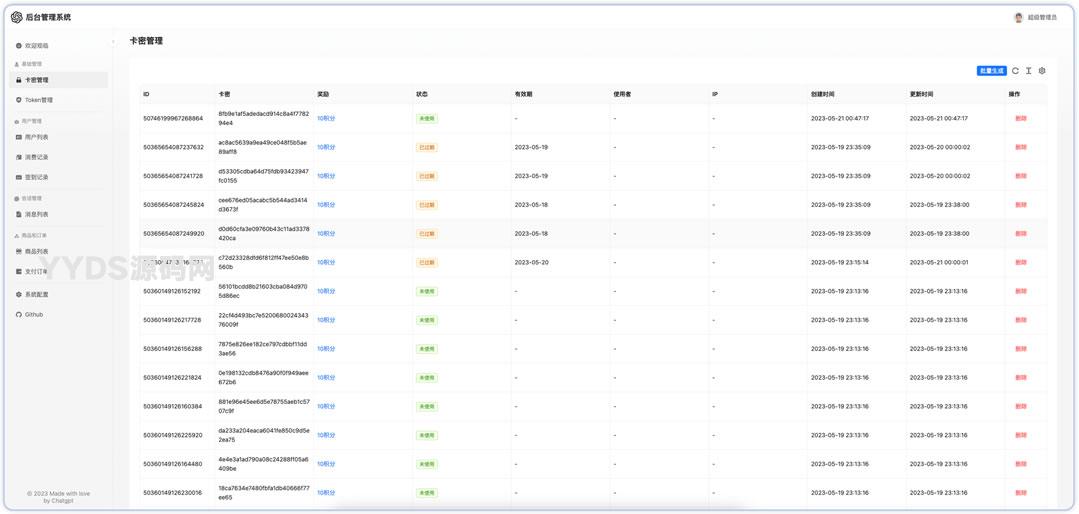
Task: Collapse the sidebar using the edge handle
Action: click(x=113, y=42)
